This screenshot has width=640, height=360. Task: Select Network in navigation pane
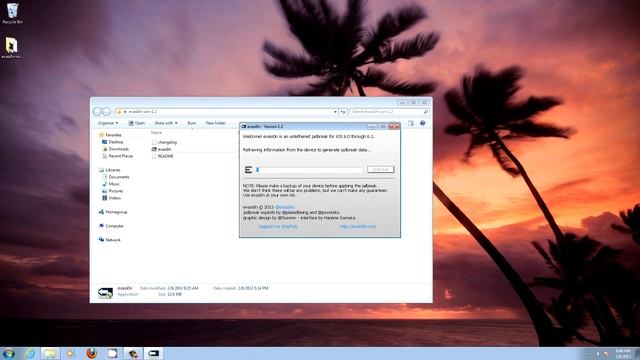tap(109, 240)
